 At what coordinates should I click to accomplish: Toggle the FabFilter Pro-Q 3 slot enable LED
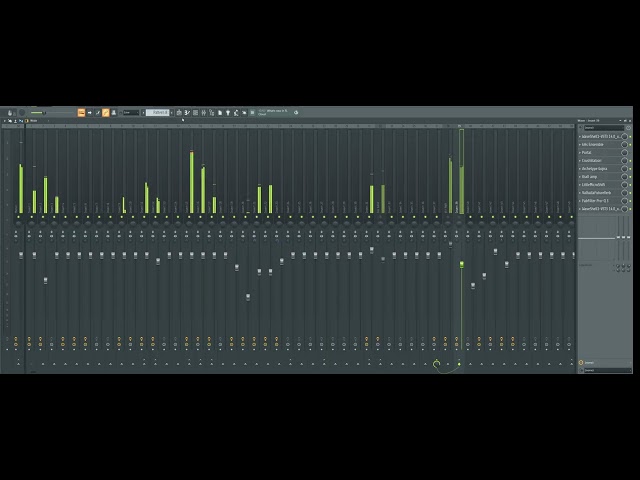(x=630, y=201)
